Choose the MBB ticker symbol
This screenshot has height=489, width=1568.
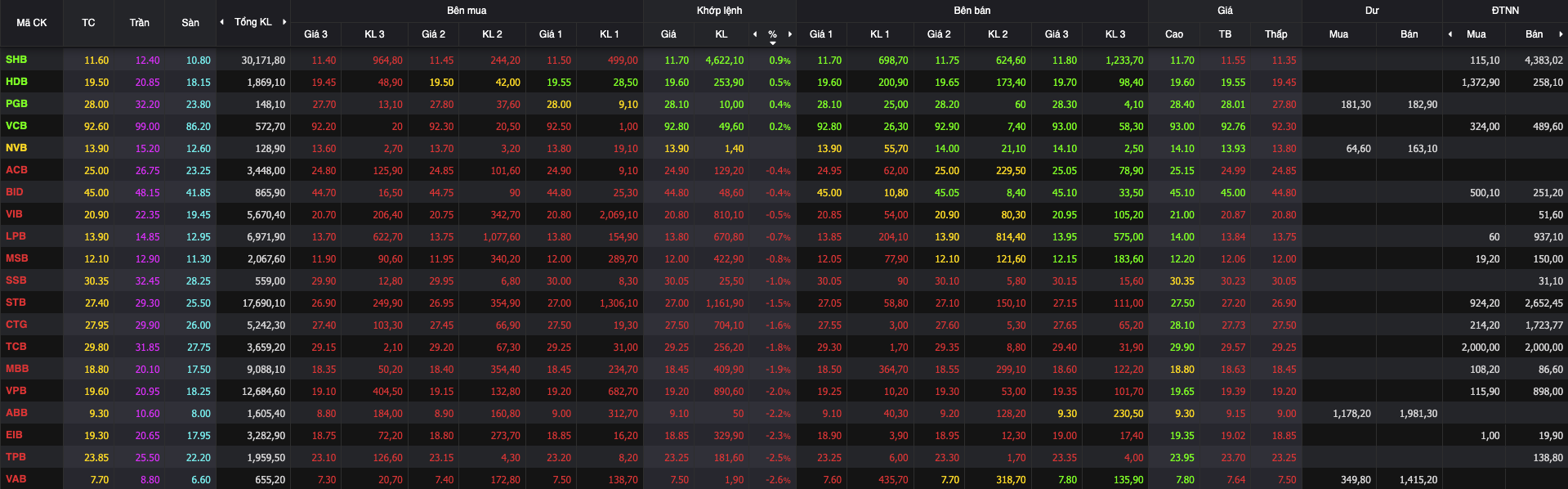tap(17, 369)
